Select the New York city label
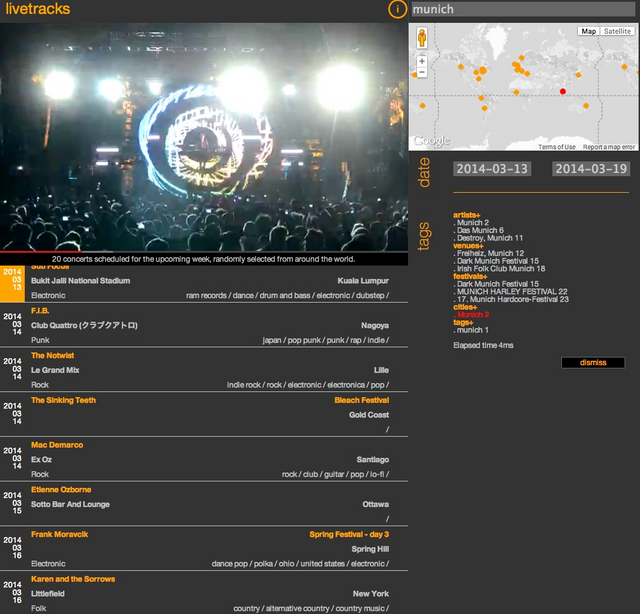This screenshot has height=614, width=640. pos(371,594)
